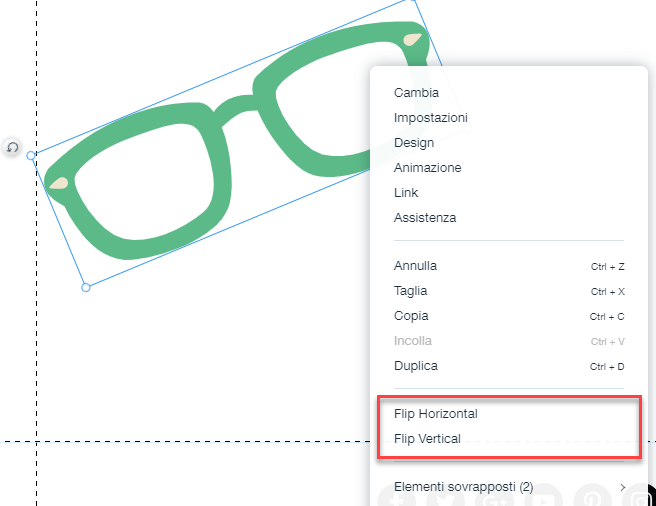Click the rotate handle icon beside the glasses
656x506 pixels.
[12, 148]
